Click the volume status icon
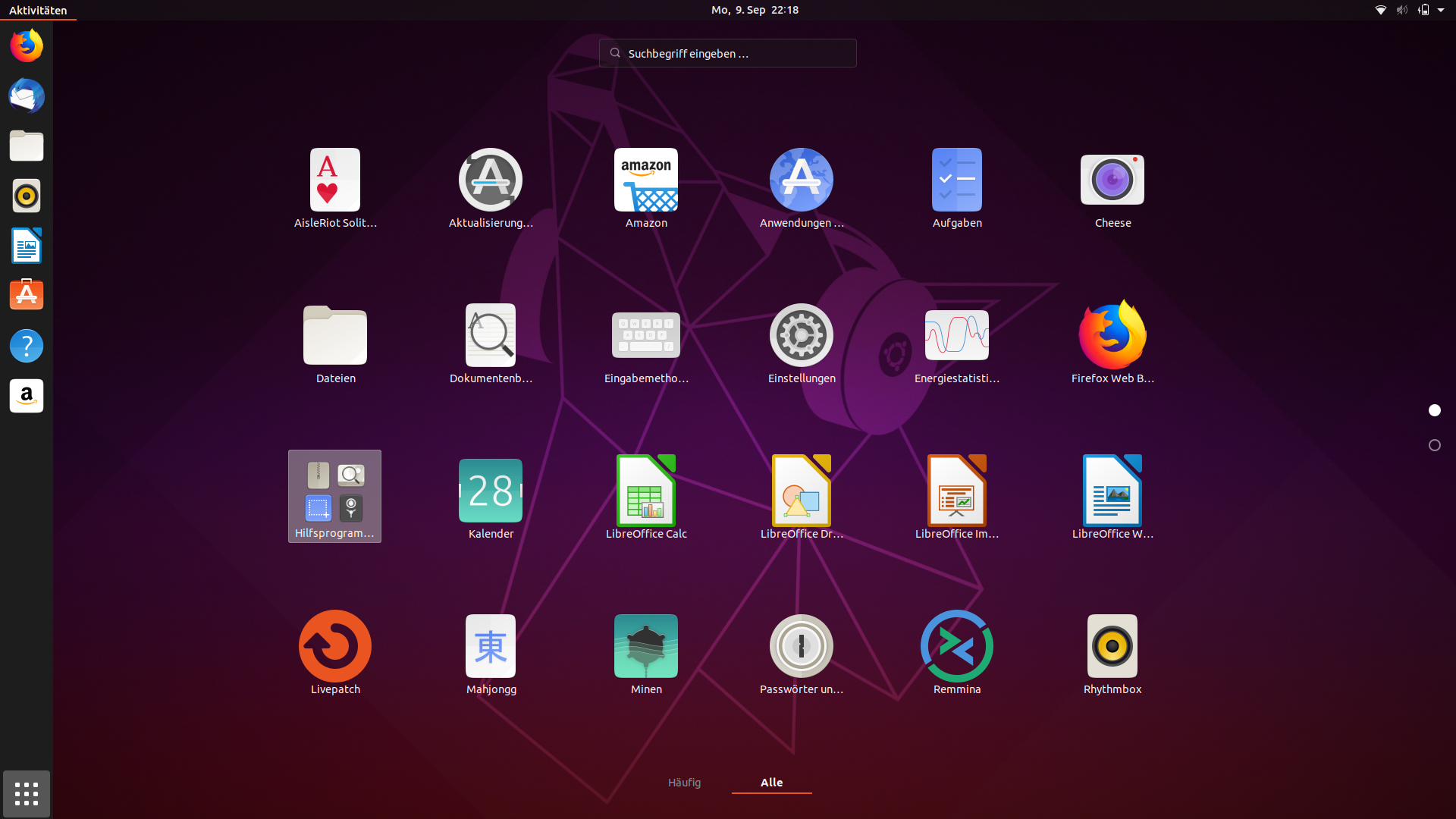The width and height of the screenshot is (1456, 819). [x=1401, y=10]
